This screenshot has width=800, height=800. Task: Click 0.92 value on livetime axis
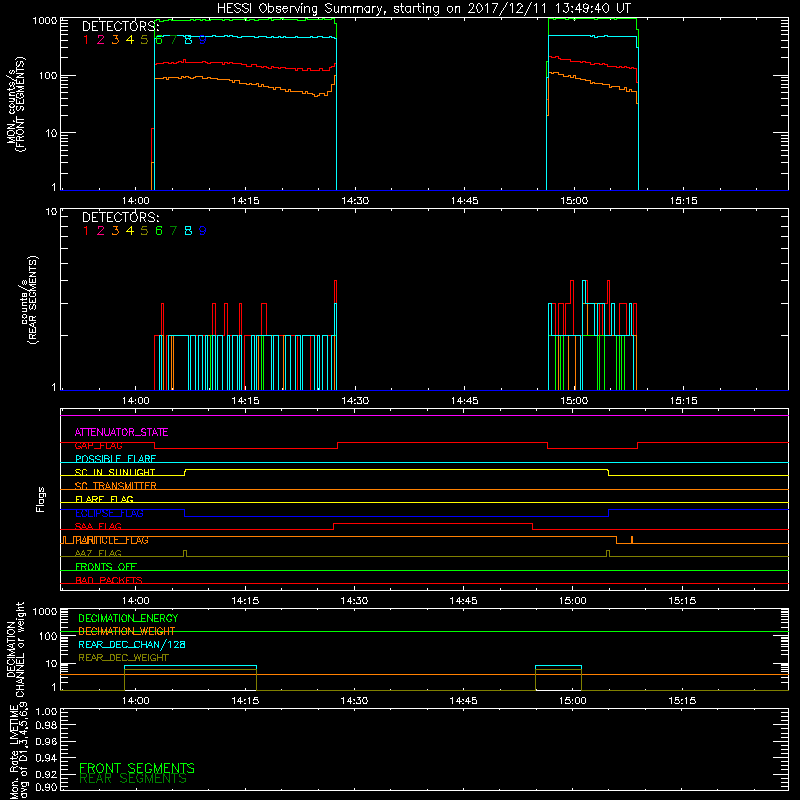(x=46, y=774)
